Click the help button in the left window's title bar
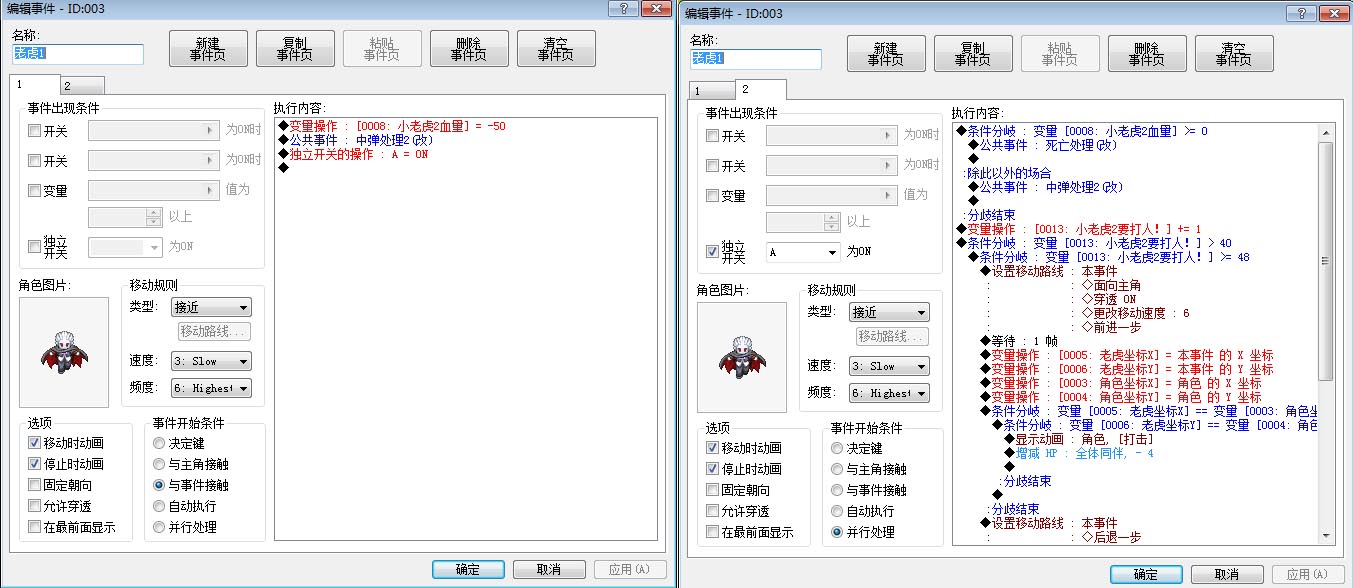Screen dimensions: 1353x588 pos(623,8)
